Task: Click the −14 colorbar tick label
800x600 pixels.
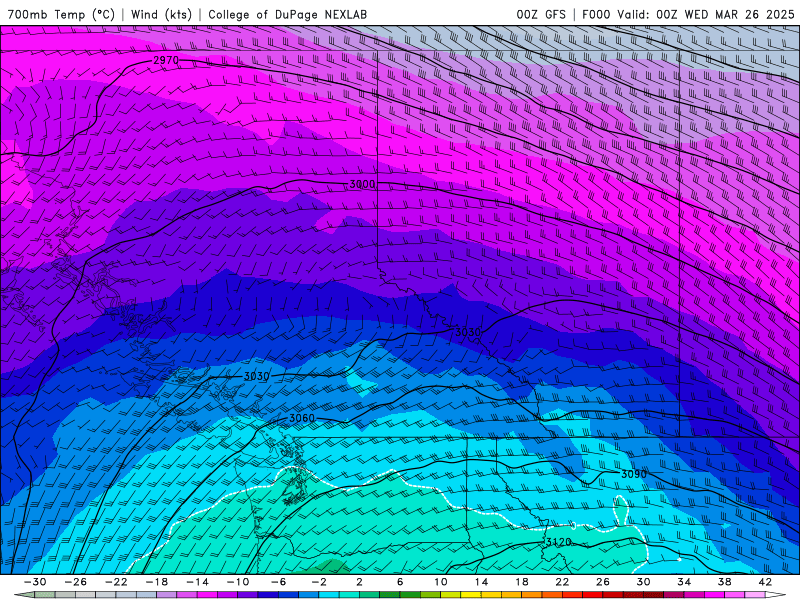Action: pyautogui.click(x=197, y=582)
